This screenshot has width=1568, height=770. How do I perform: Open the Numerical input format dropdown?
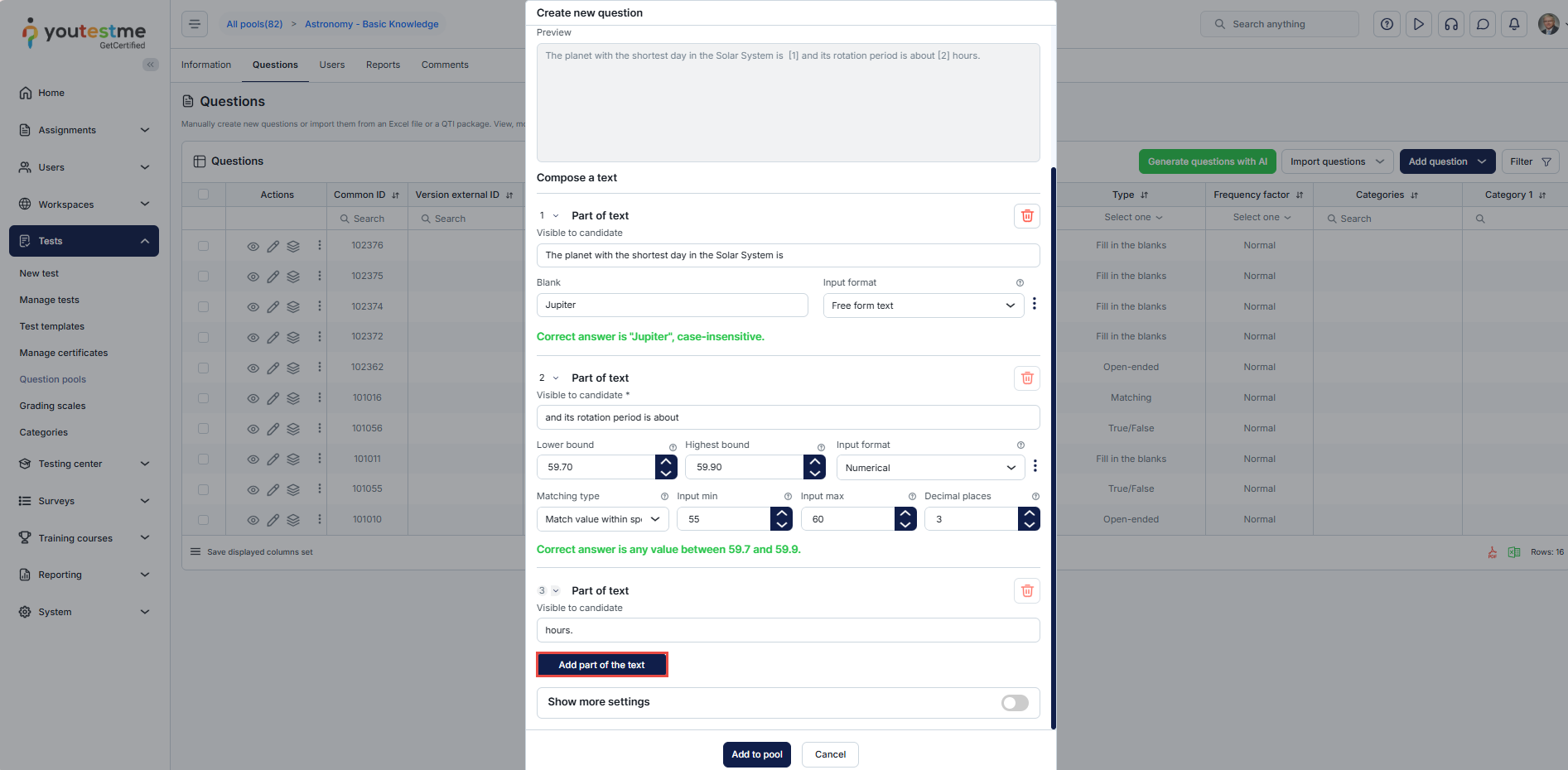pyautogui.click(x=931, y=468)
